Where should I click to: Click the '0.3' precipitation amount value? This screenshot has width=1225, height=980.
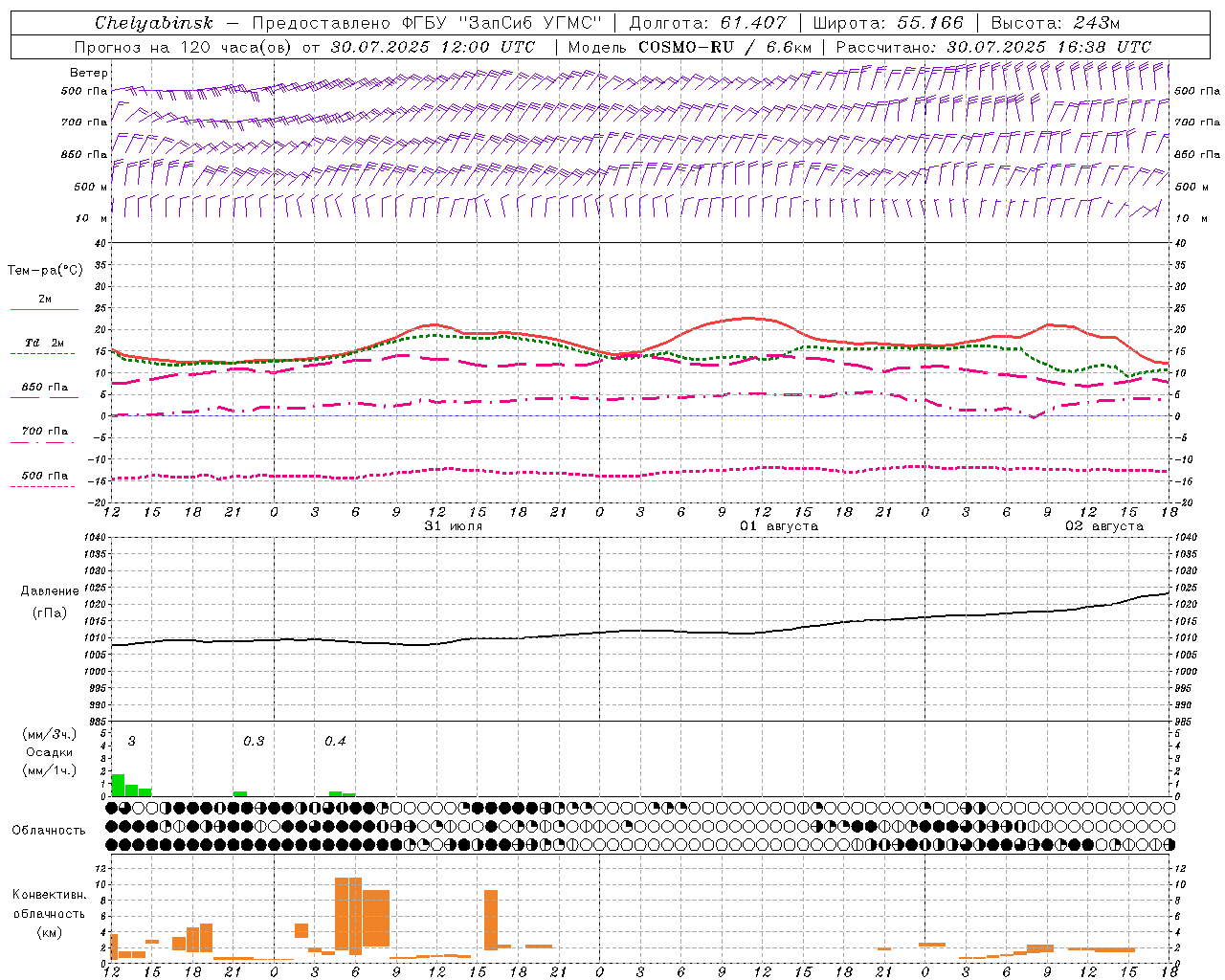[x=254, y=742]
